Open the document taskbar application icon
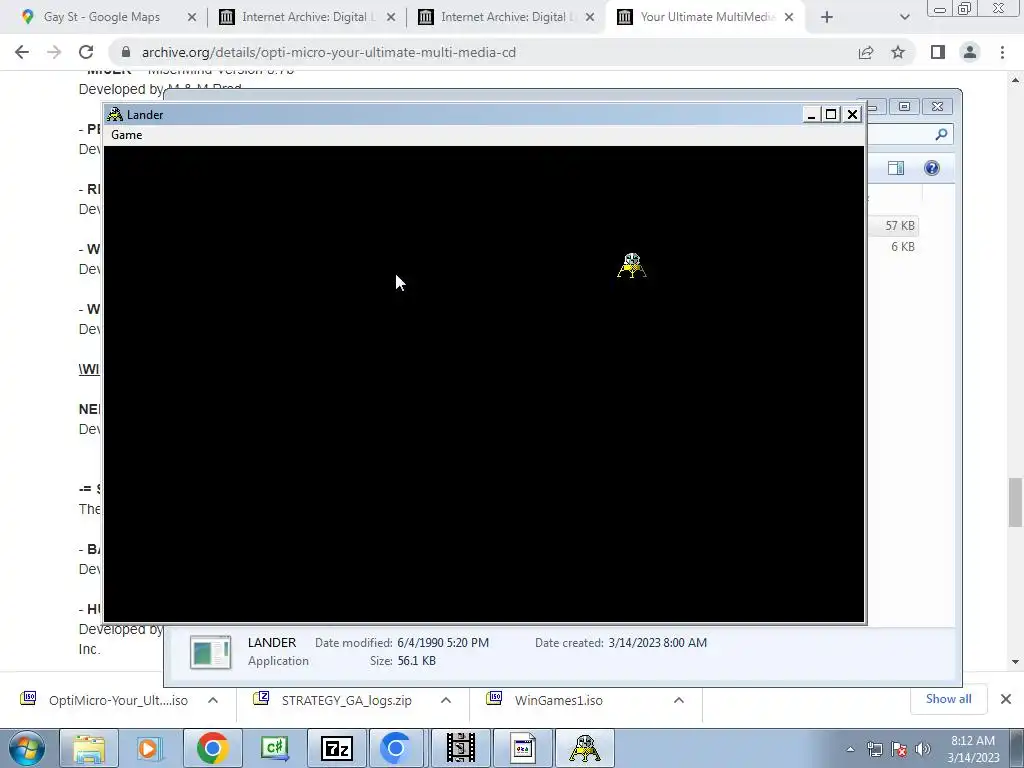The height and width of the screenshot is (768, 1024). 522,748
